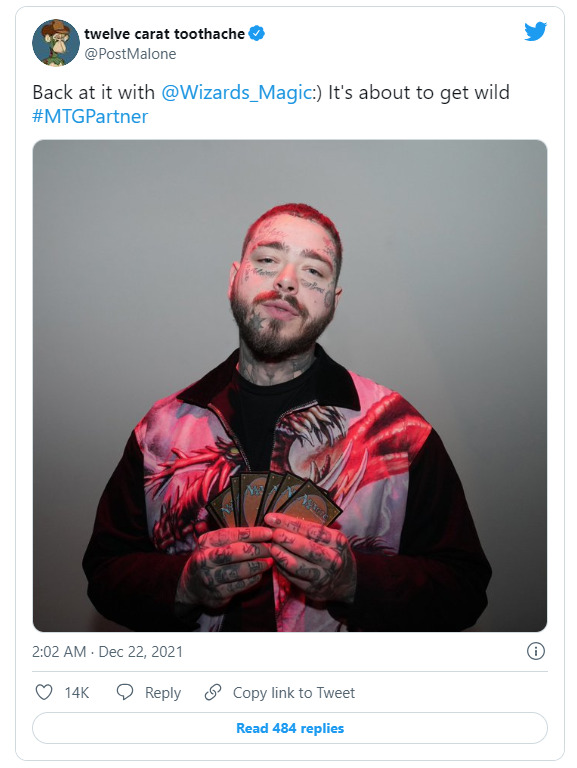Open the tweet info icon
This screenshot has height=768, width=577.
[x=535, y=651]
